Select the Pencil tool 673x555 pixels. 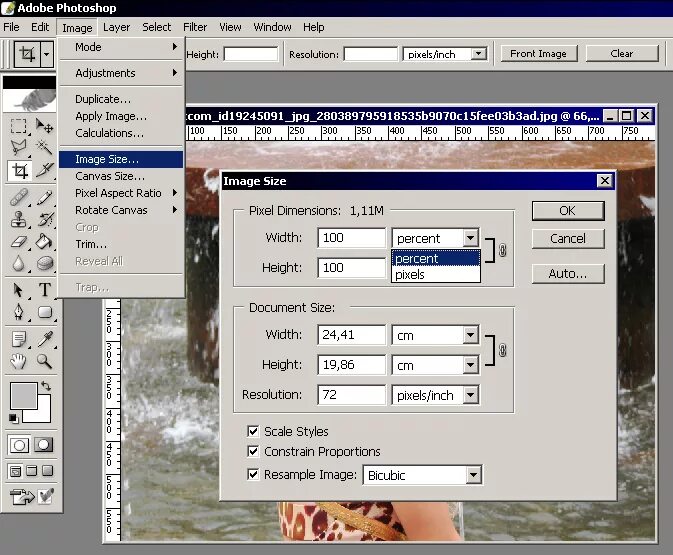coord(44,197)
